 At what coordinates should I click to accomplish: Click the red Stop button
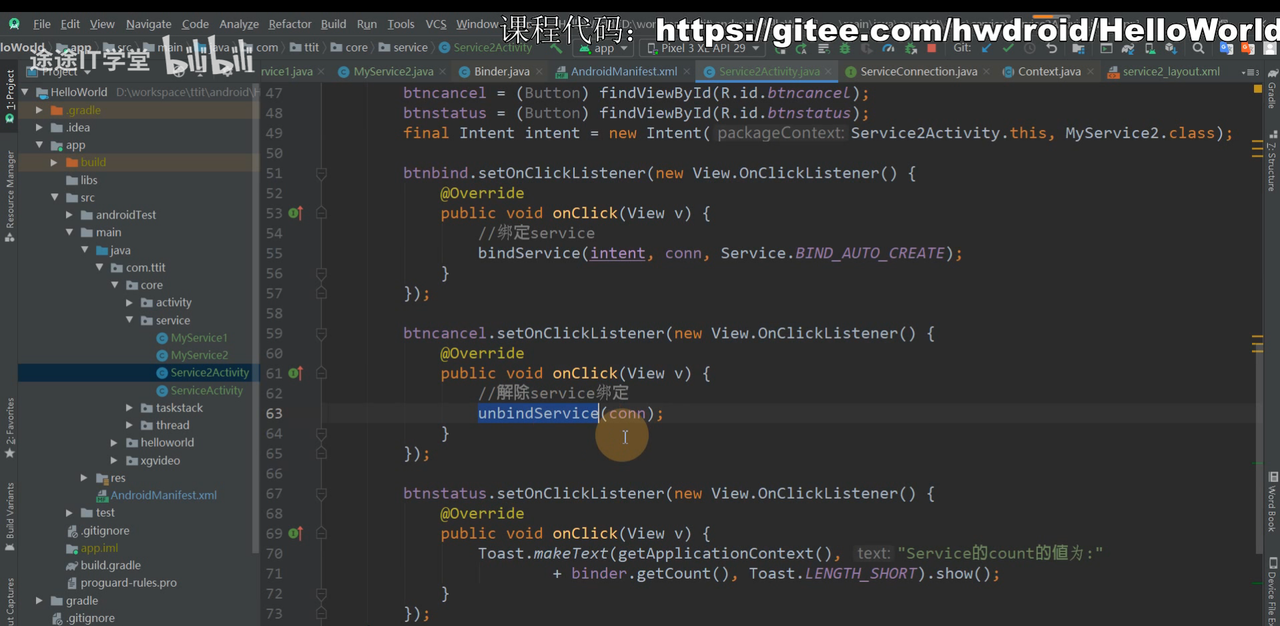[931, 47]
